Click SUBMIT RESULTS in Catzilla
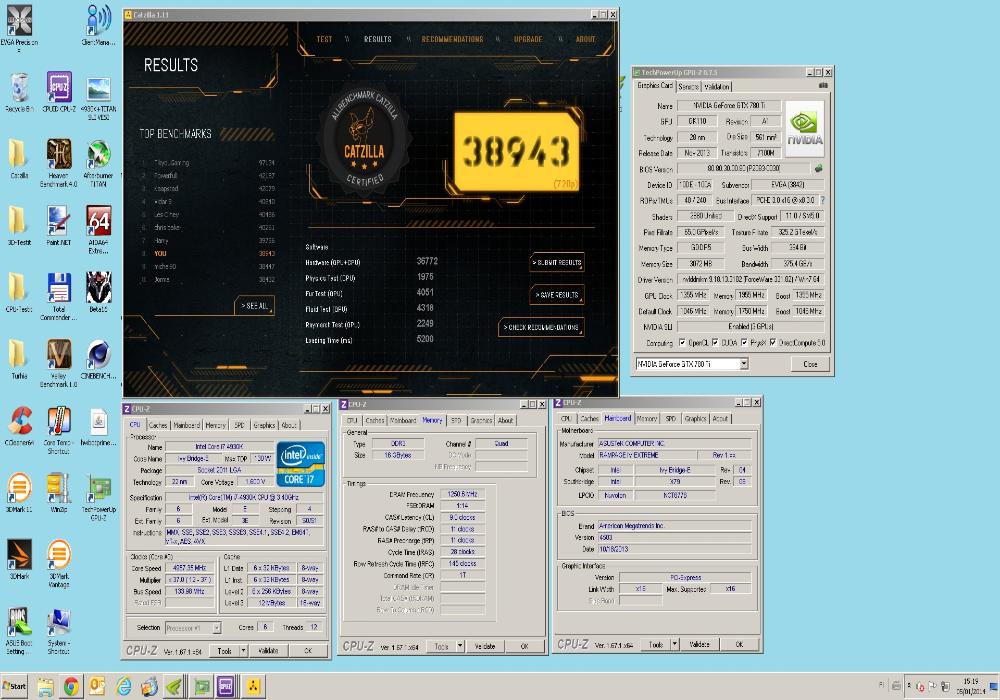 coord(557,263)
